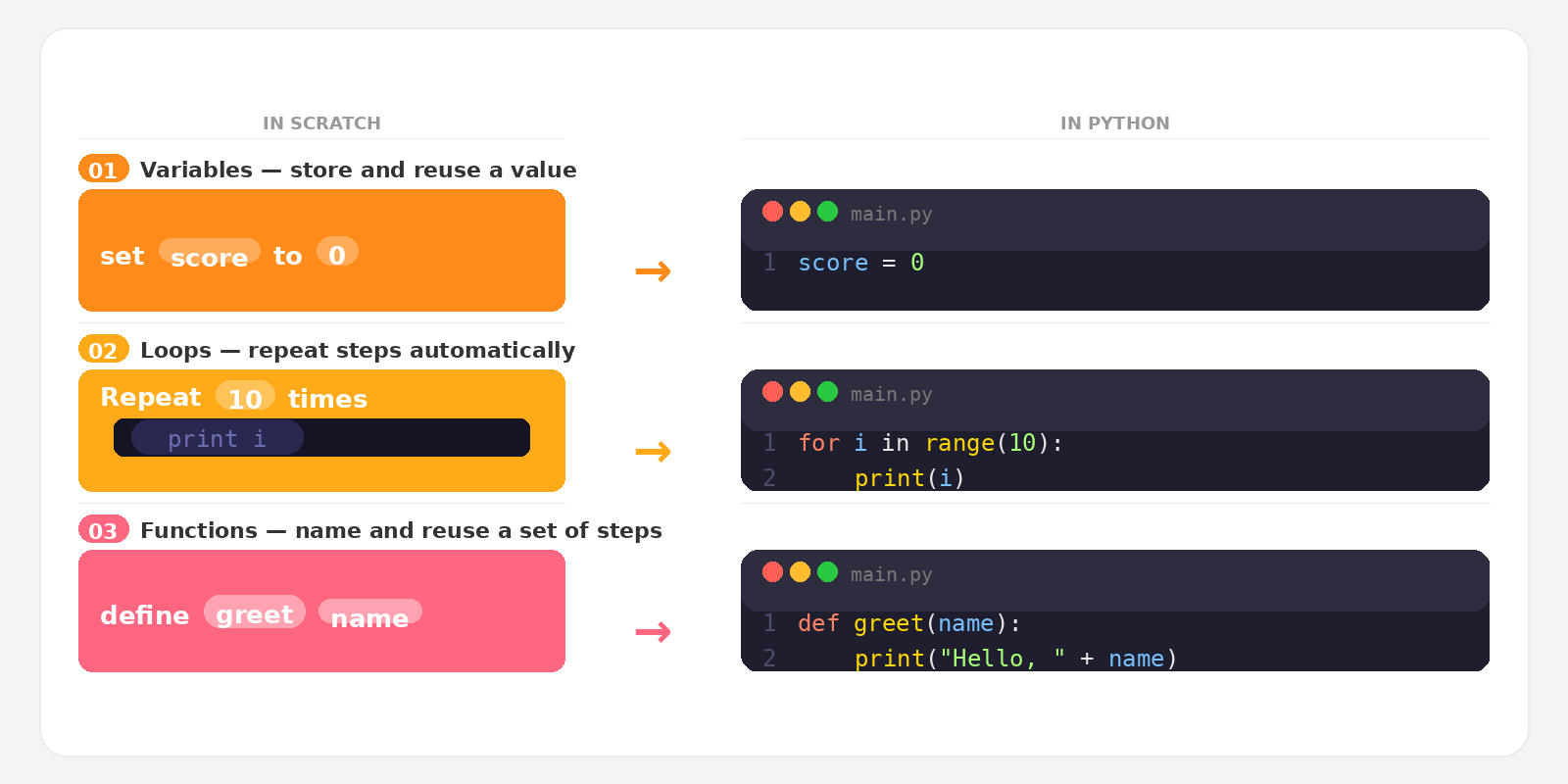Click line number 2 beside 'print("Hello, "'
This screenshot has width=1568, height=784.
pyautogui.click(x=769, y=659)
